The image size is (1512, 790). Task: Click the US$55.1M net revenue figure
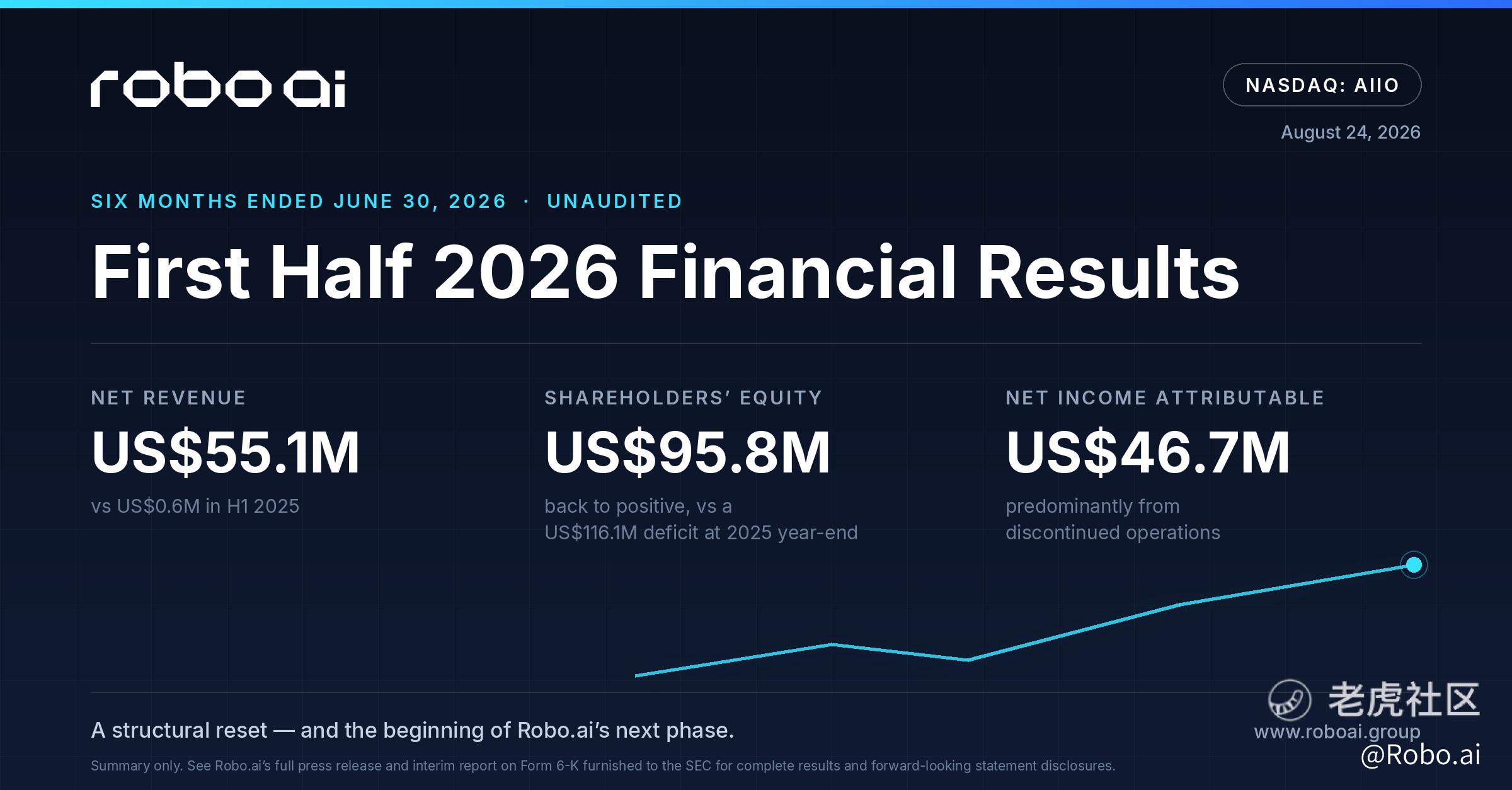point(226,452)
